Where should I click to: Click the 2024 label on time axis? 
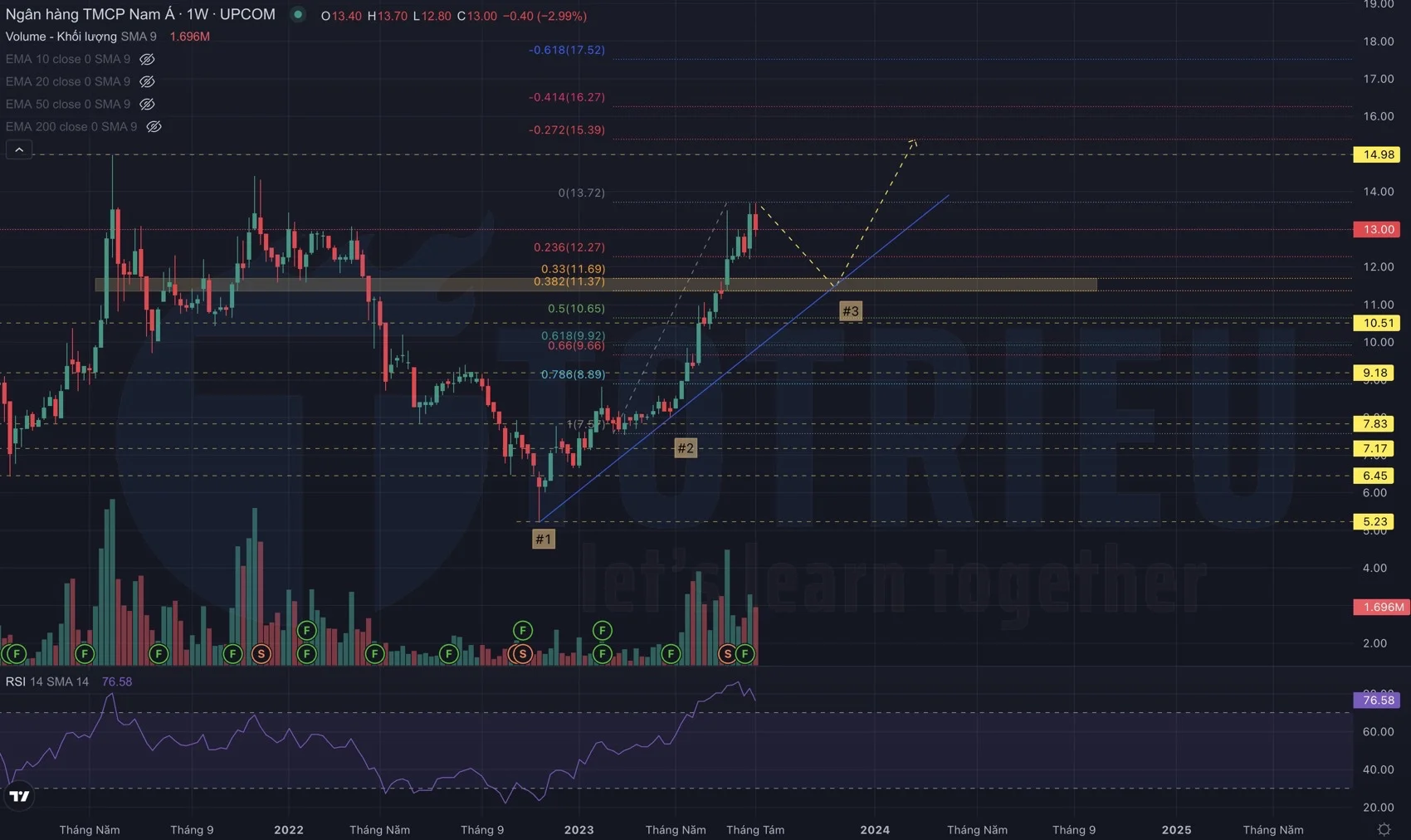pyautogui.click(x=875, y=829)
